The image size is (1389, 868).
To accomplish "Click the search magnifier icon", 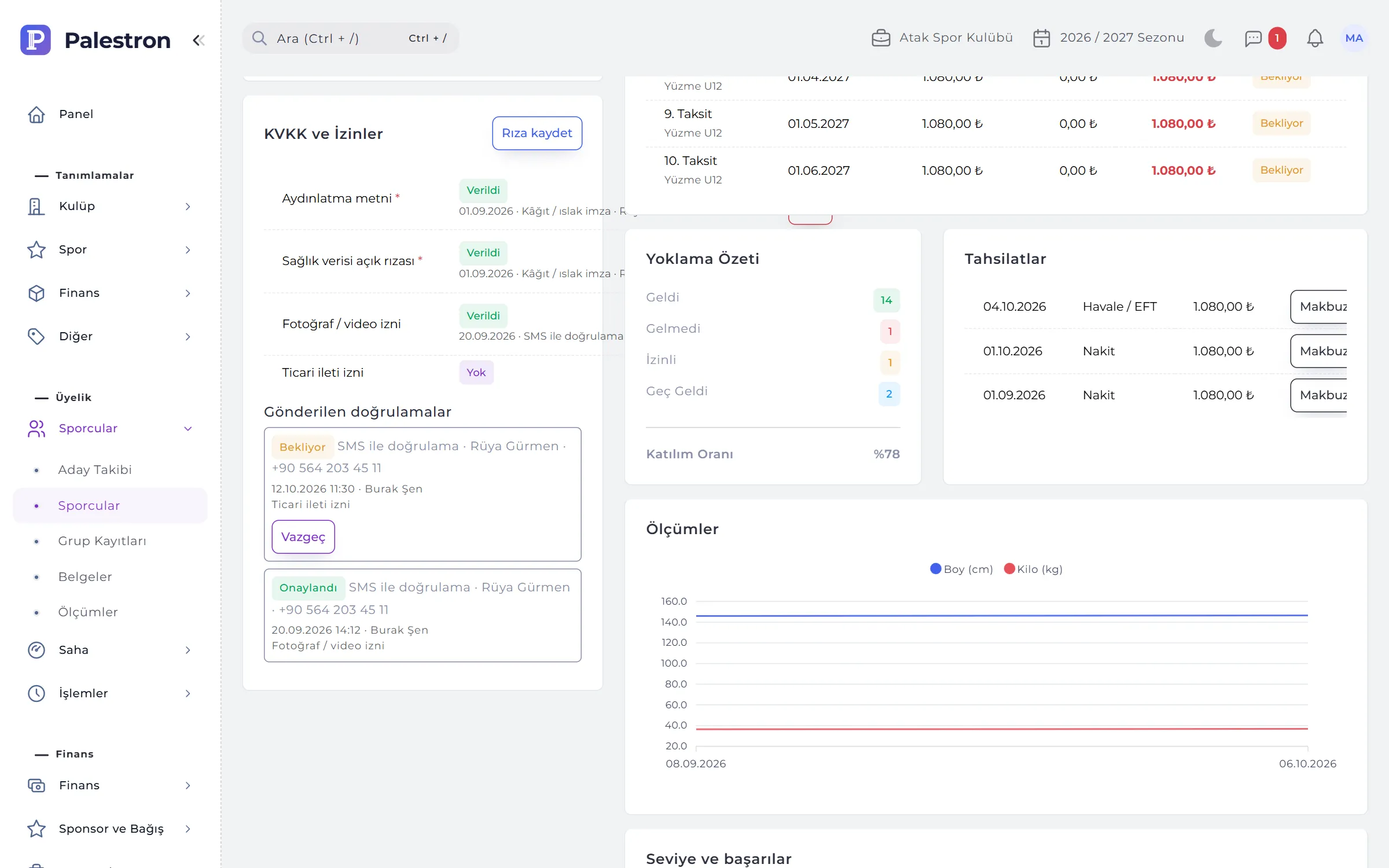I will click(x=259, y=38).
